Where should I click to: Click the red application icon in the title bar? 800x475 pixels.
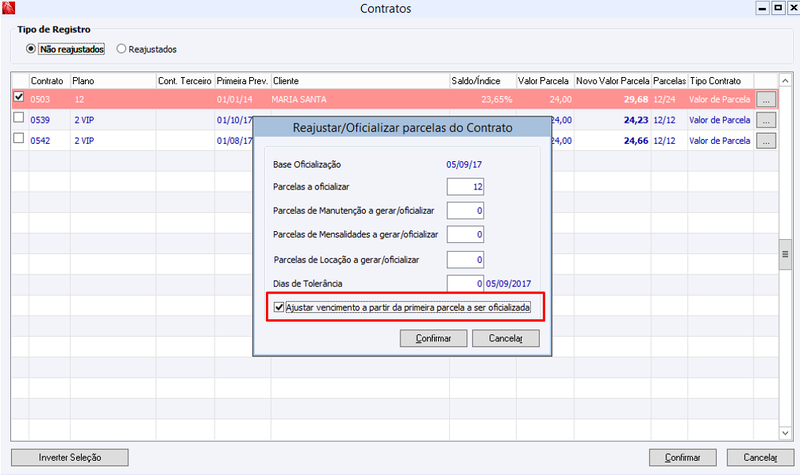[9, 8]
